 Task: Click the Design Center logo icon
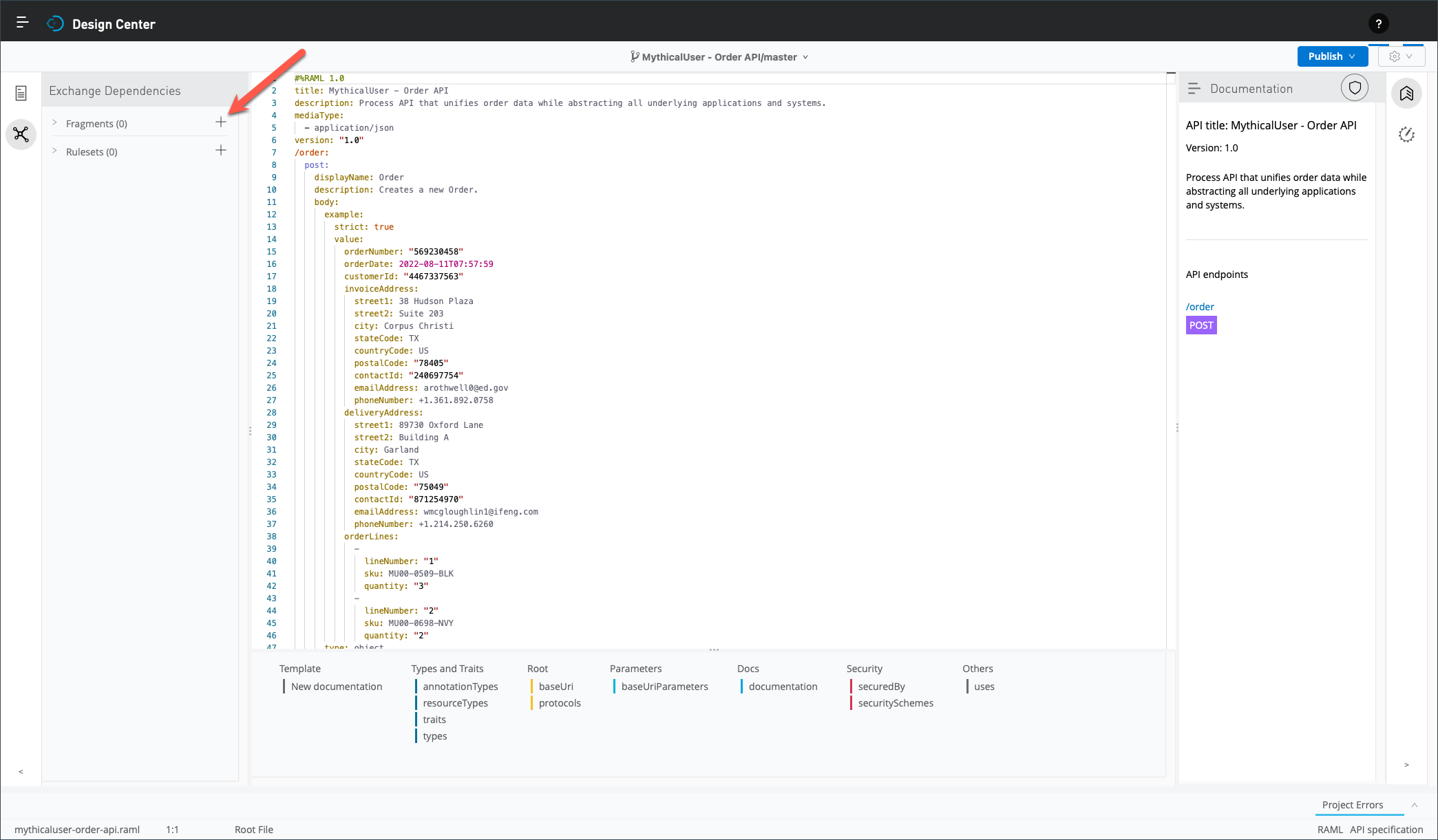[x=55, y=24]
